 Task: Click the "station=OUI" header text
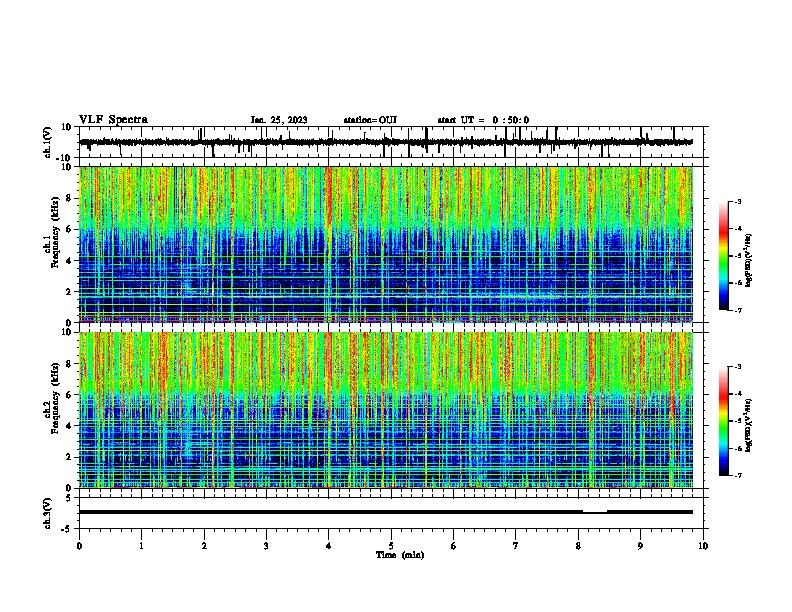tap(370, 120)
